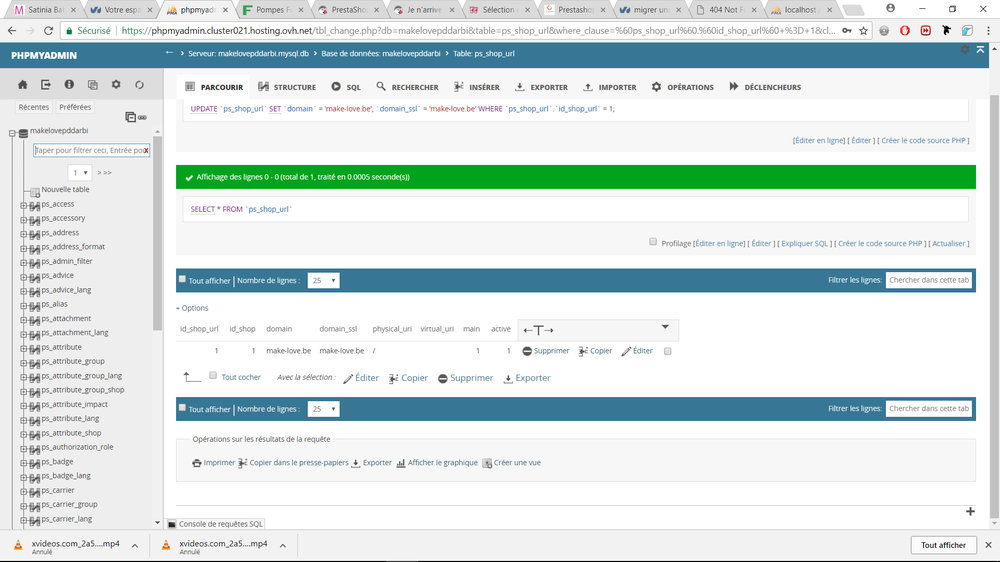Click the Afficher le graphique chart icon
This screenshot has width=1000, height=562.
tap(401, 463)
